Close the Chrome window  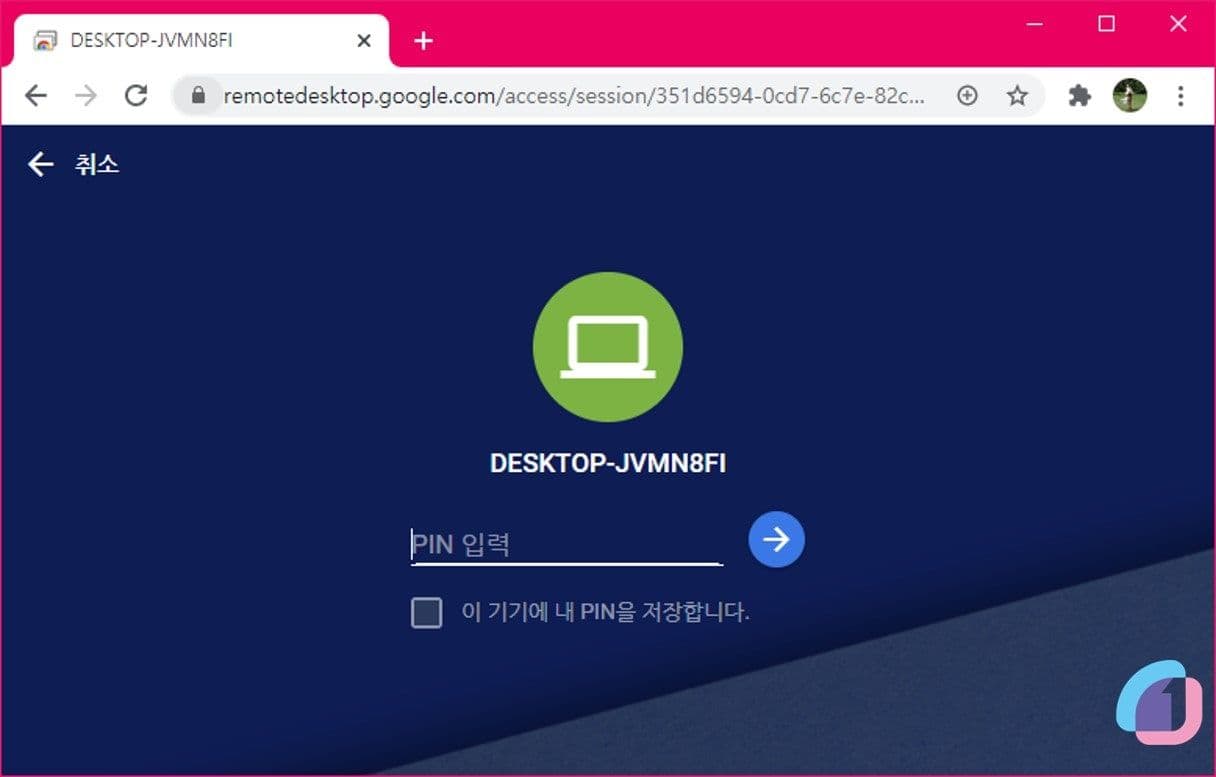[x=1178, y=24]
